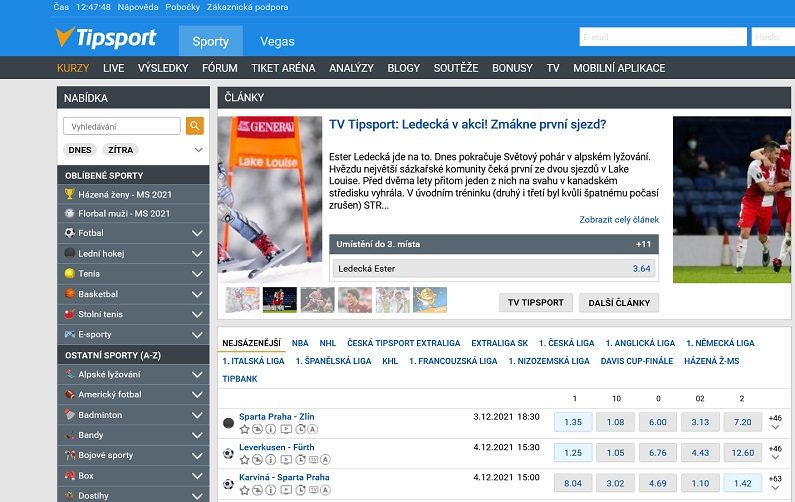The image size is (795, 502).
Task: Expand the Bojové sporty category chevron
Action: pos(197,456)
